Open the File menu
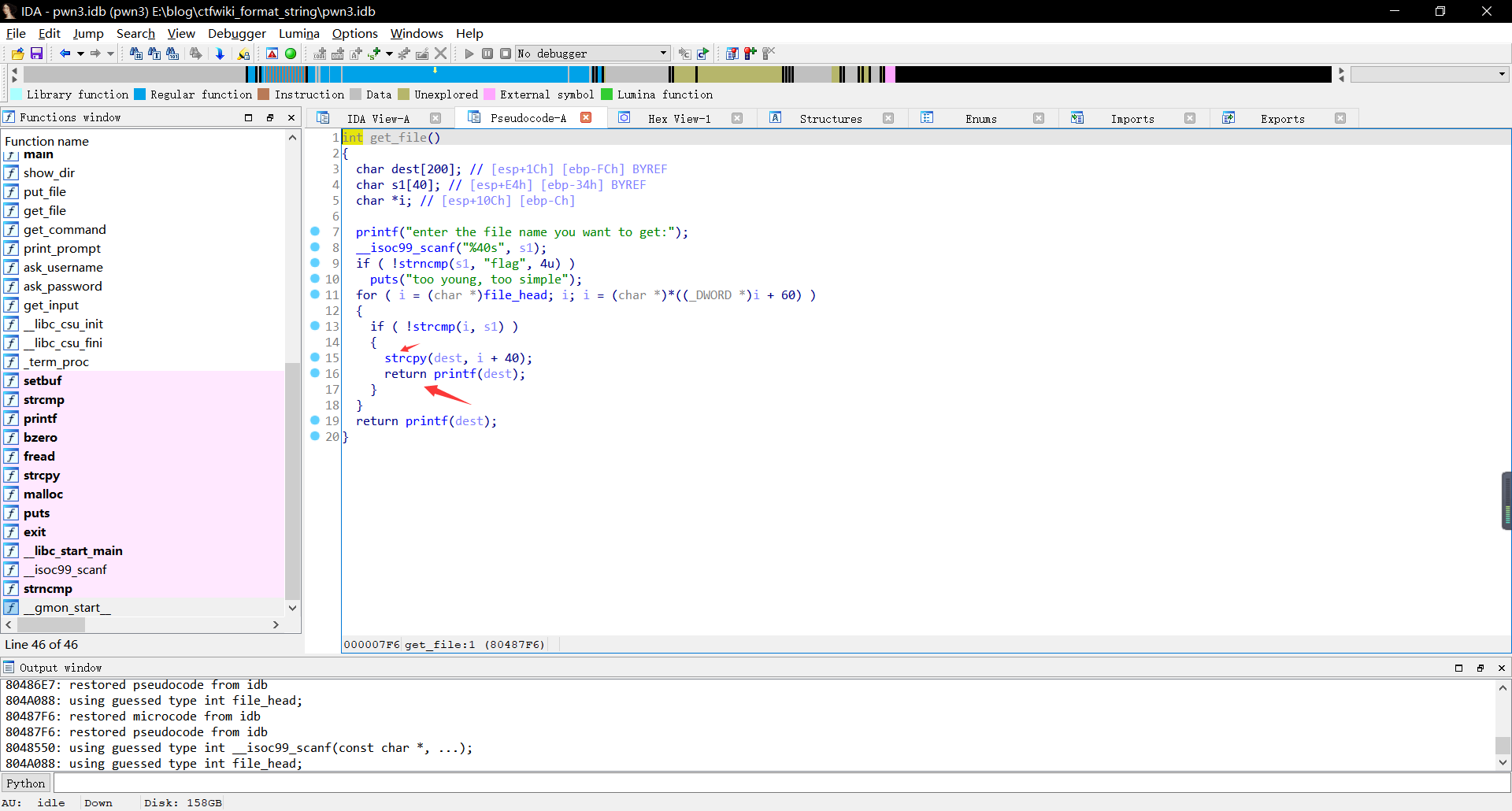The width and height of the screenshot is (1512, 811). pyautogui.click(x=16, y=33)
